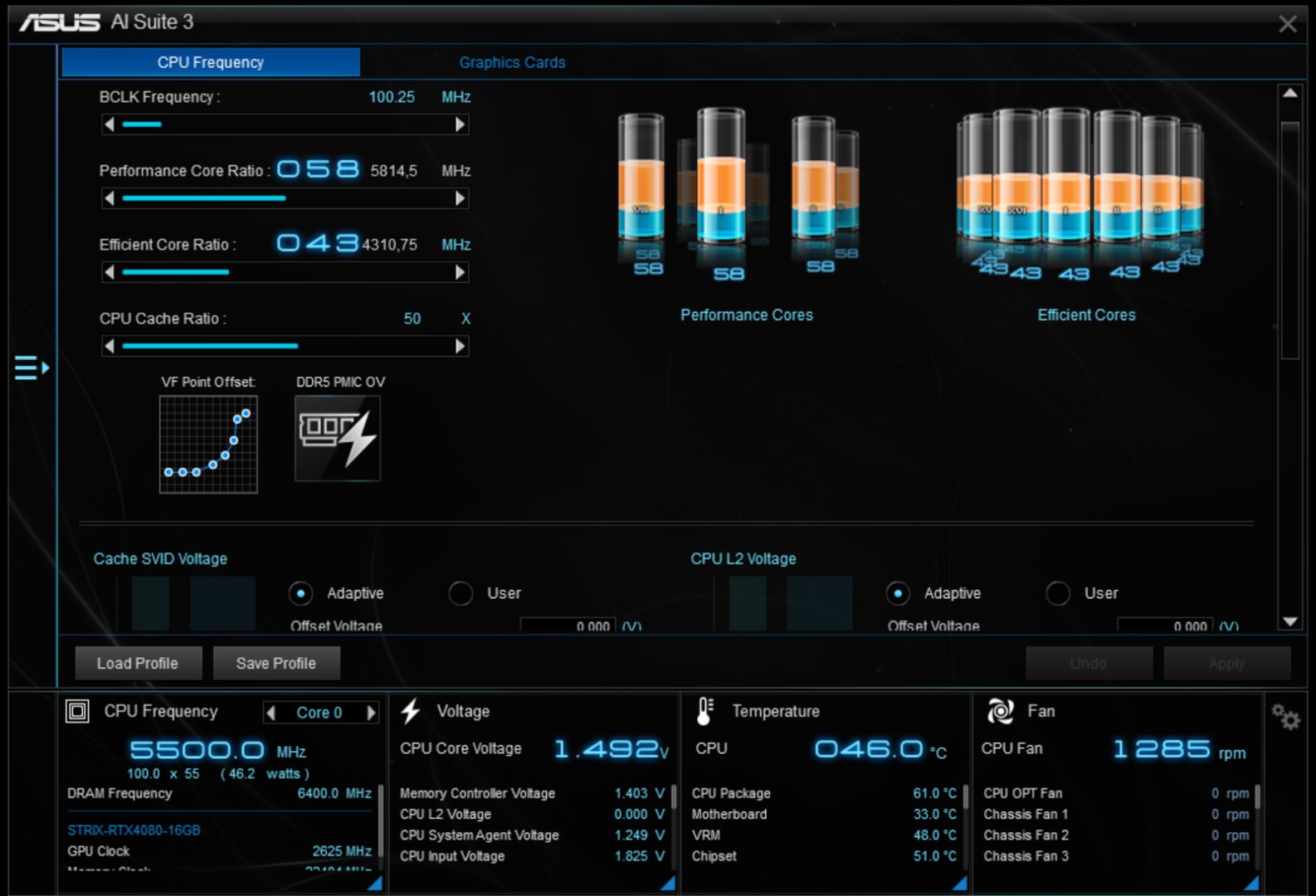The image size is (1316, 896).
Task: Open the VF Point Offset curve graph
Action: [208, 444]
